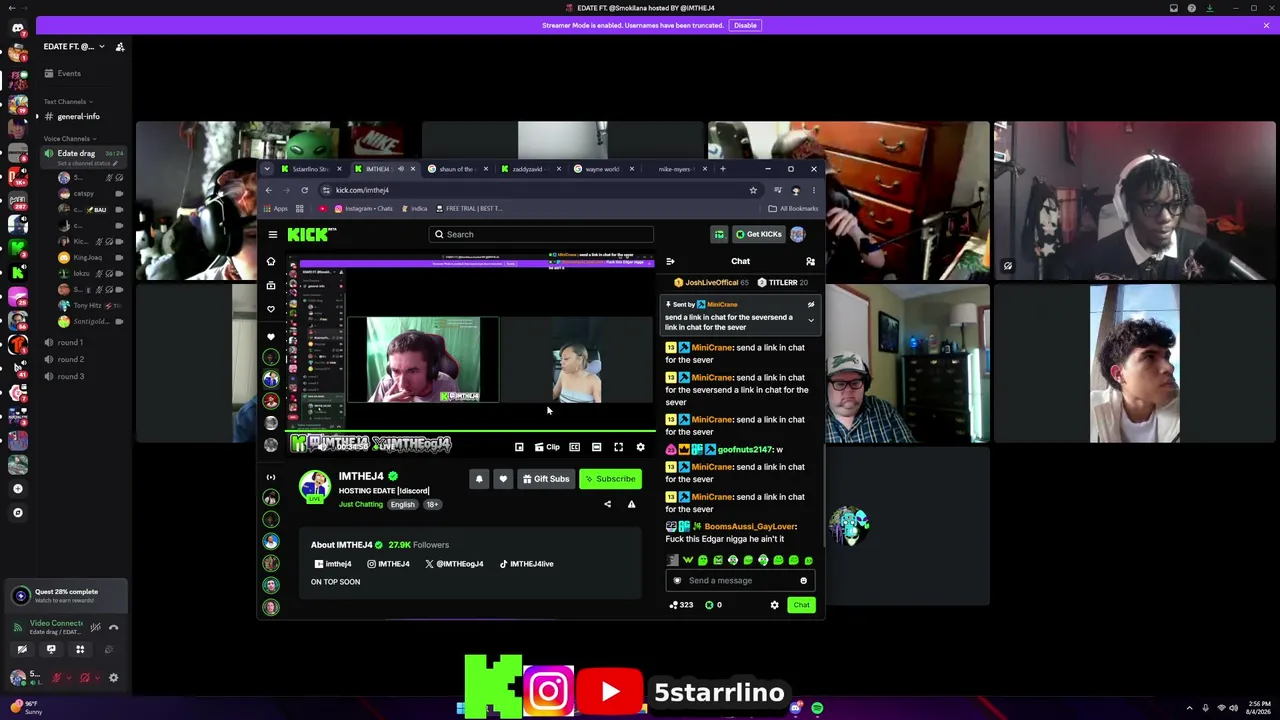The width and height of the screenshot is (1280, 720).
Task: Open Discord user settings gear
Action: pyautogui.click(x=113, y=678)
